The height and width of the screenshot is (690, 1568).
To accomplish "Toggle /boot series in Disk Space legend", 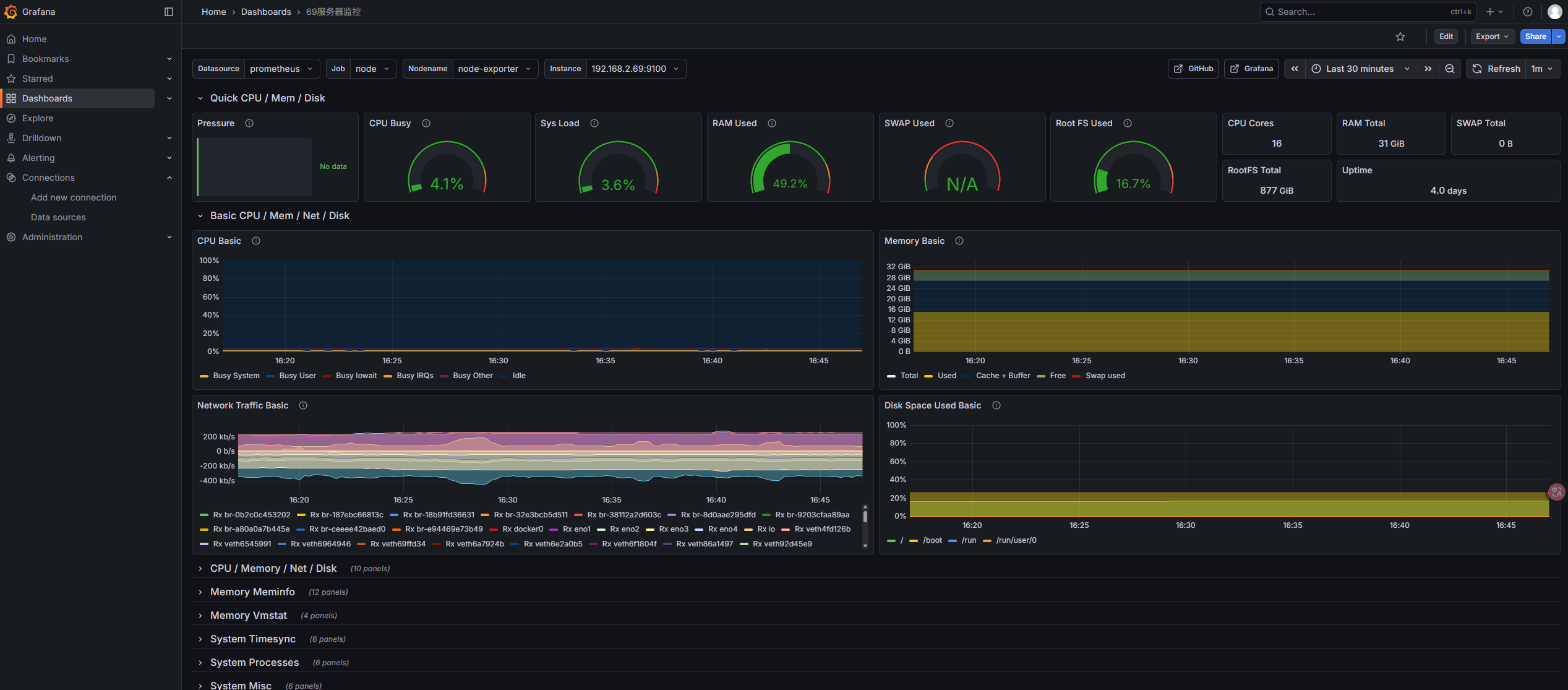I will click(x=932, y=540).
